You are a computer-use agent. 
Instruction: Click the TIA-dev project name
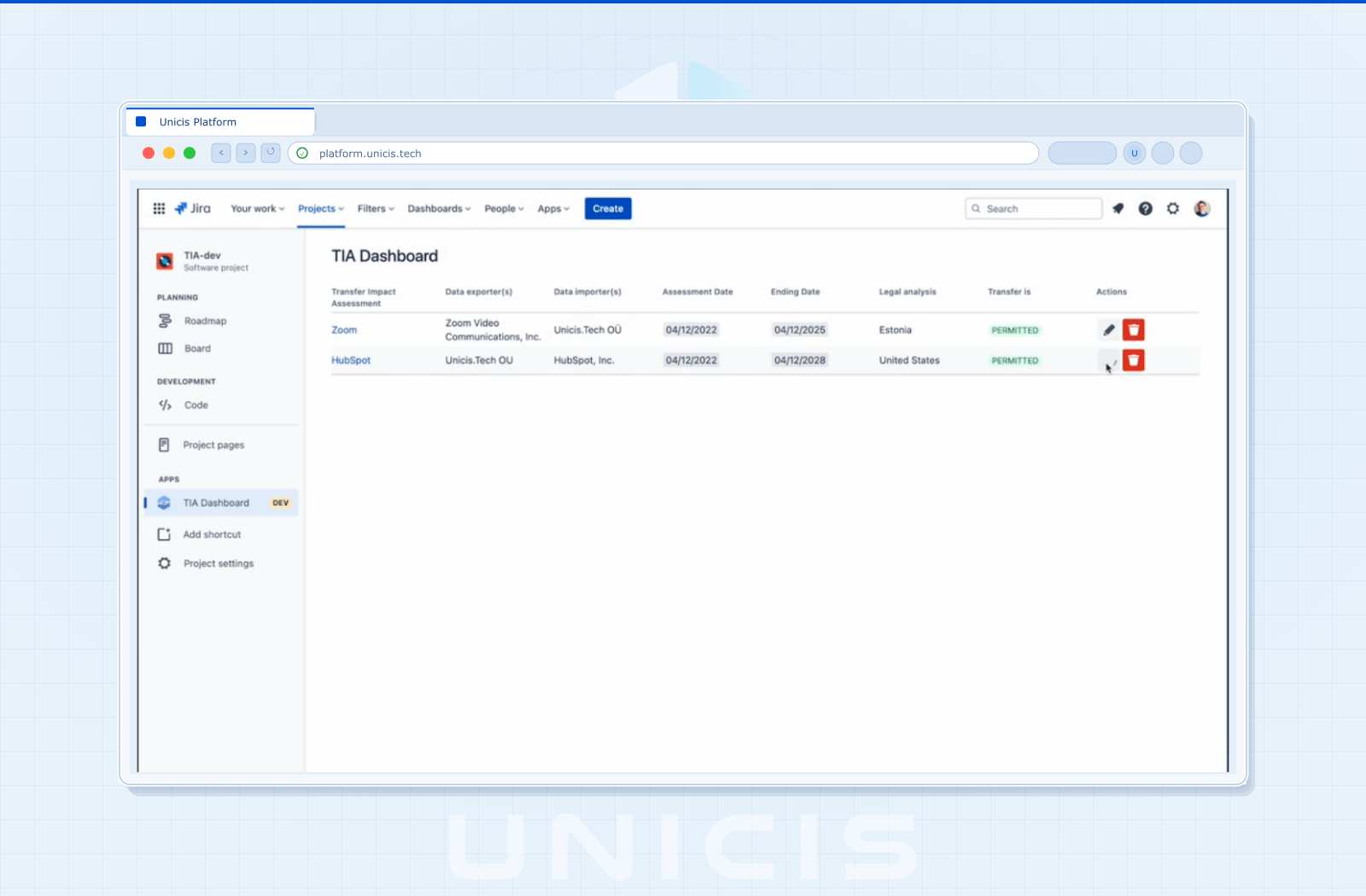click(202, 255)
